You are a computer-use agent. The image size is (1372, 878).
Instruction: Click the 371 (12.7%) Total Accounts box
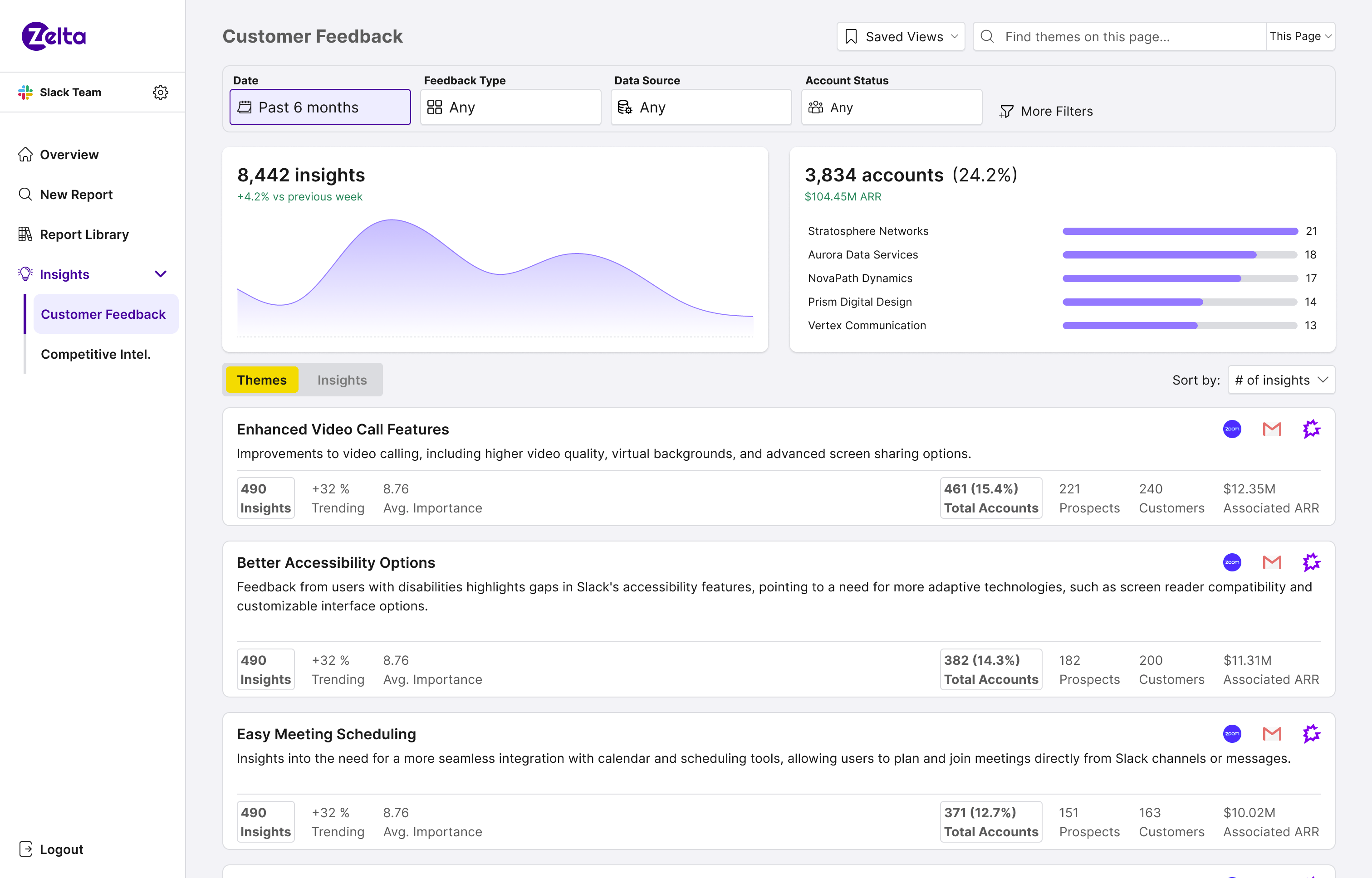[991, 822]
